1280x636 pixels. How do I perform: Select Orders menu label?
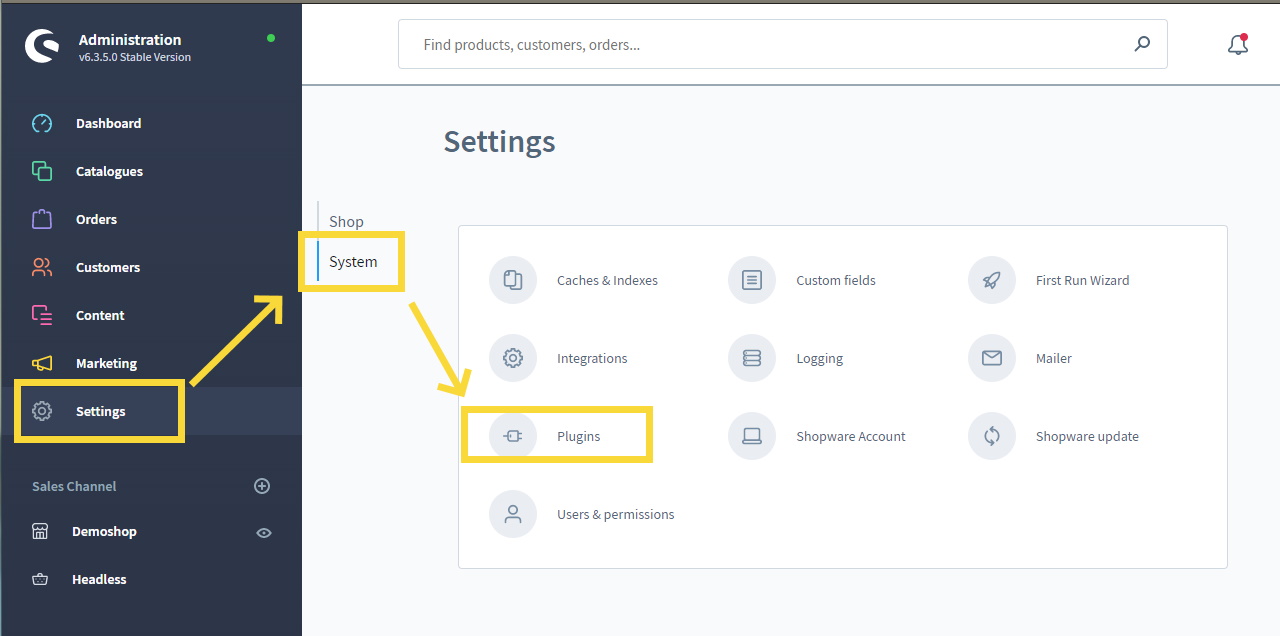[96, 219]
